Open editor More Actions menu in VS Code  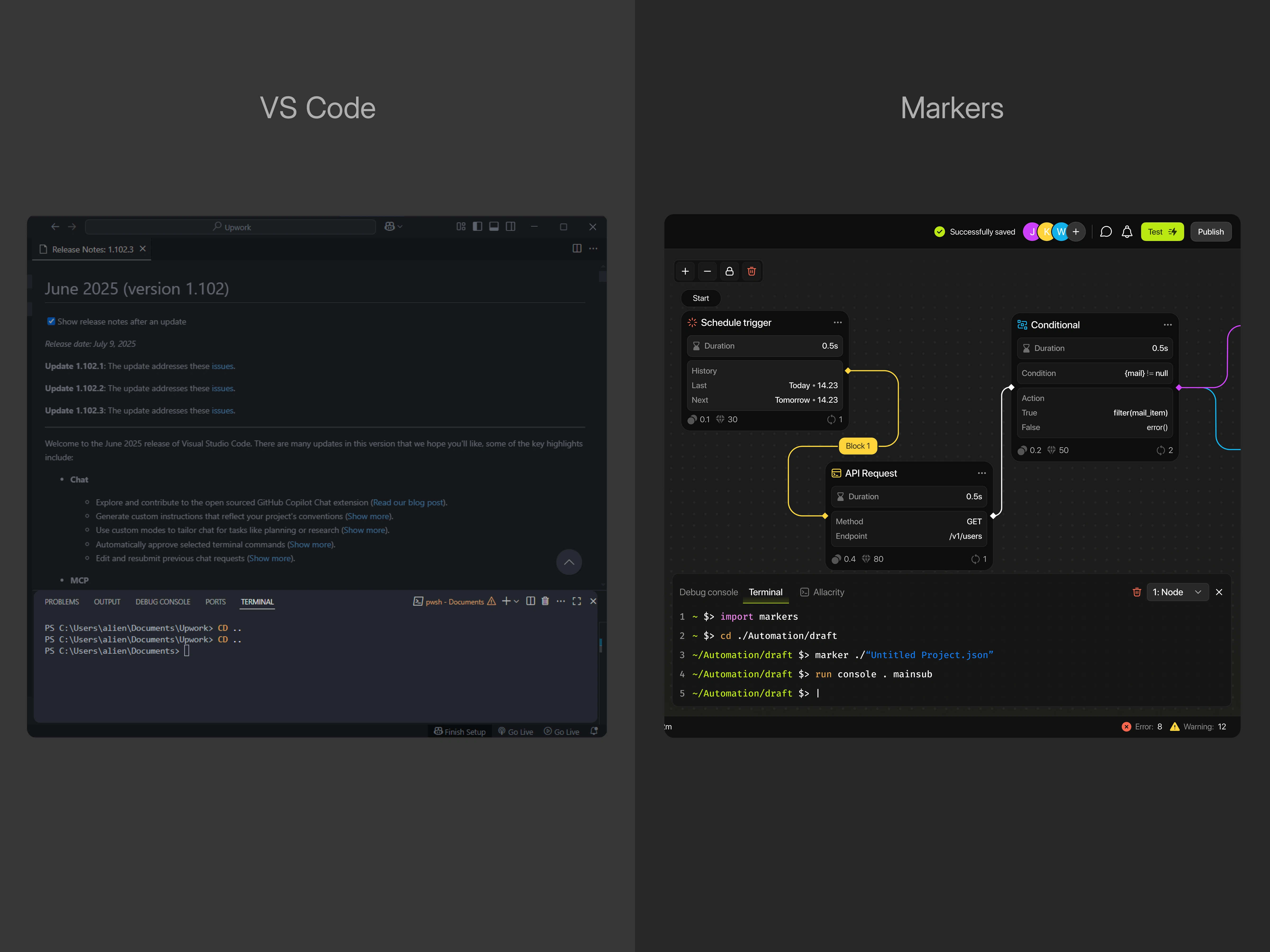(x=593, y=249)
